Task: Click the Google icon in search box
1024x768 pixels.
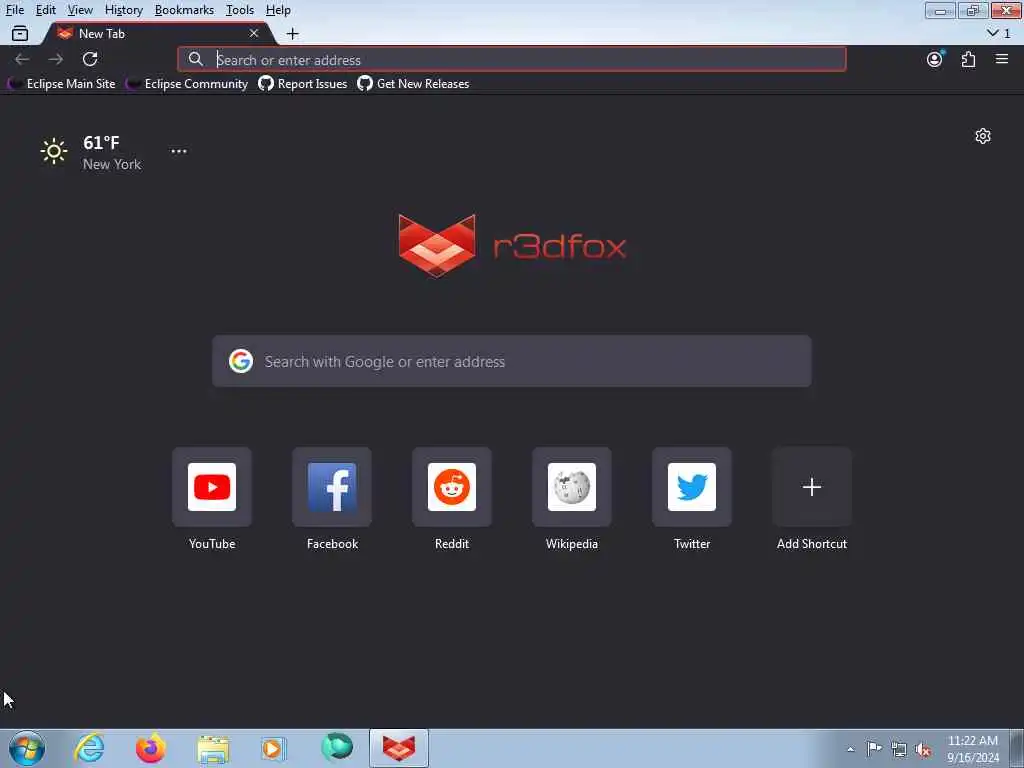Action: pos(241,361)
